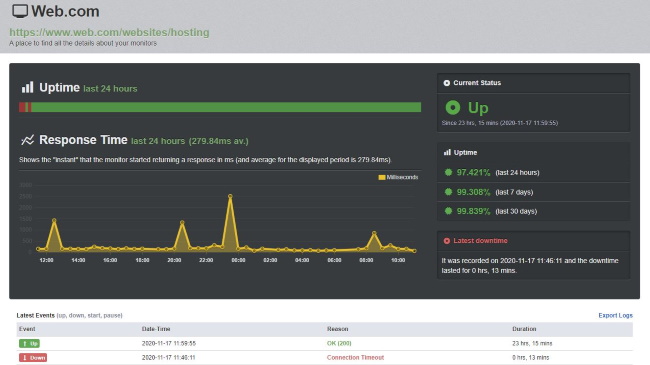The height and width of the screenshot is (365, 650).
Task: Click the 97.421% last 24 hours value
Action: [473, 172]
